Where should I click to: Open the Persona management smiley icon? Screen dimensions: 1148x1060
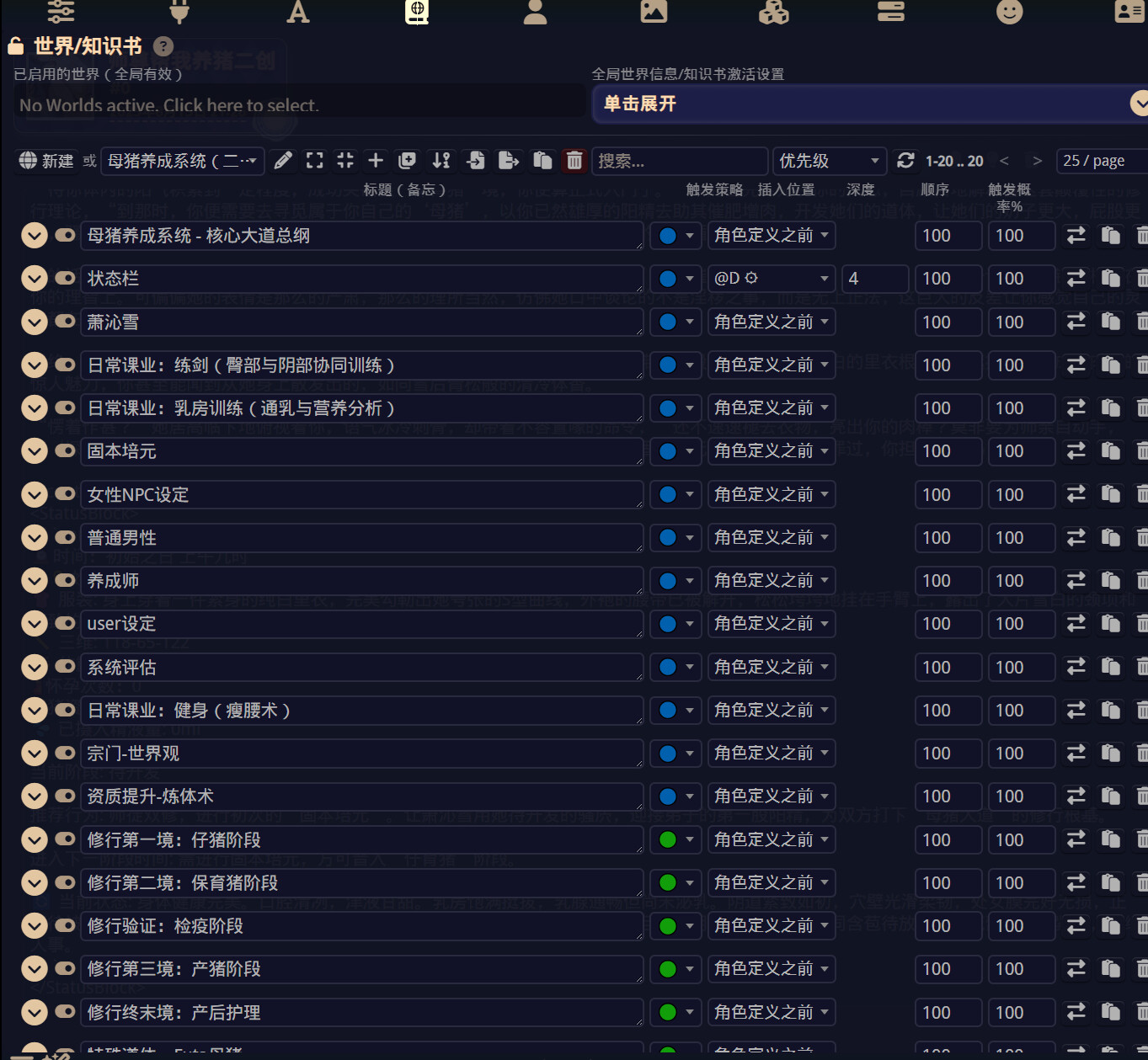click(x=1009, y=11)
